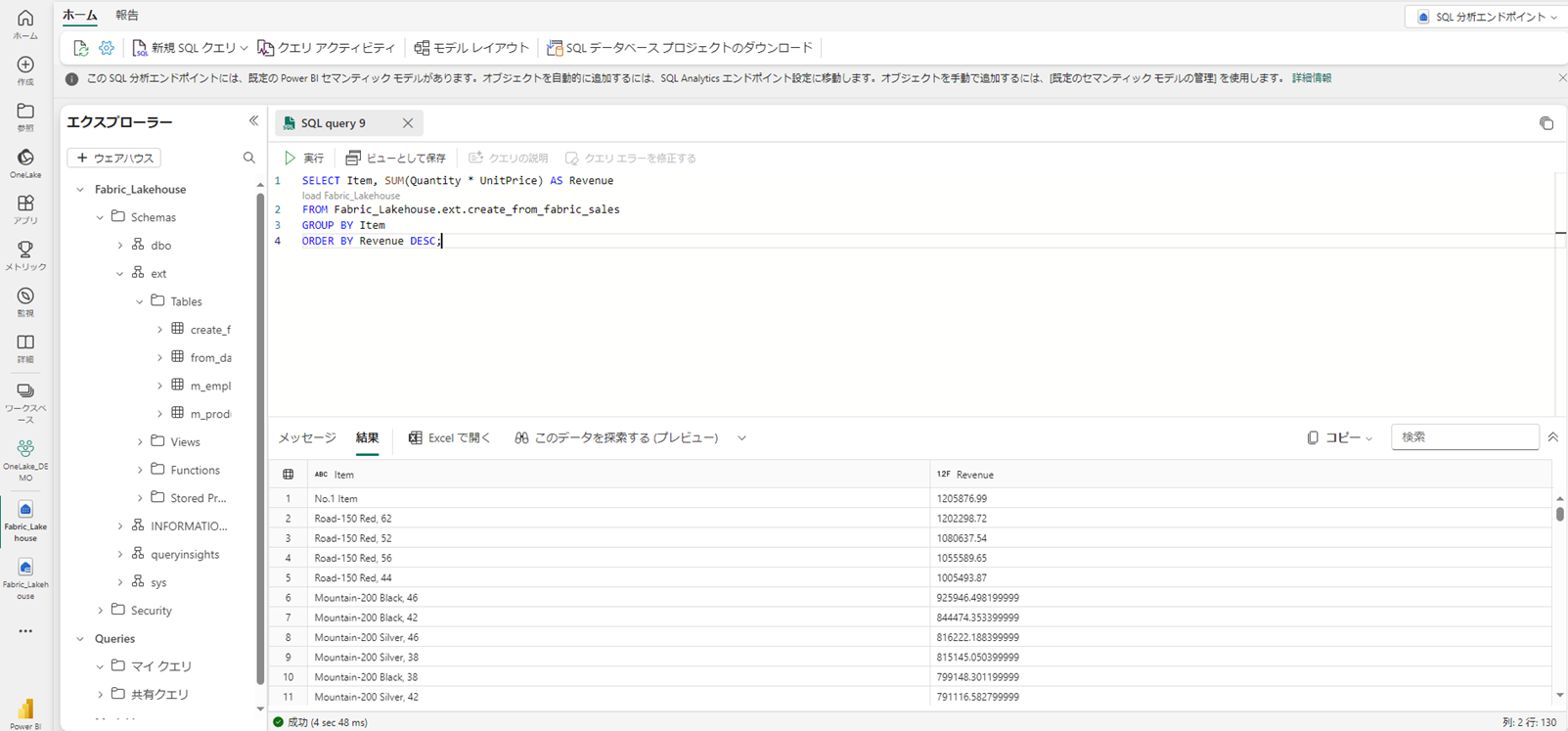The width and height of the screenshot is (1568, 731).
Task: Click the results grid select-all icon
Action: point(289,475)
